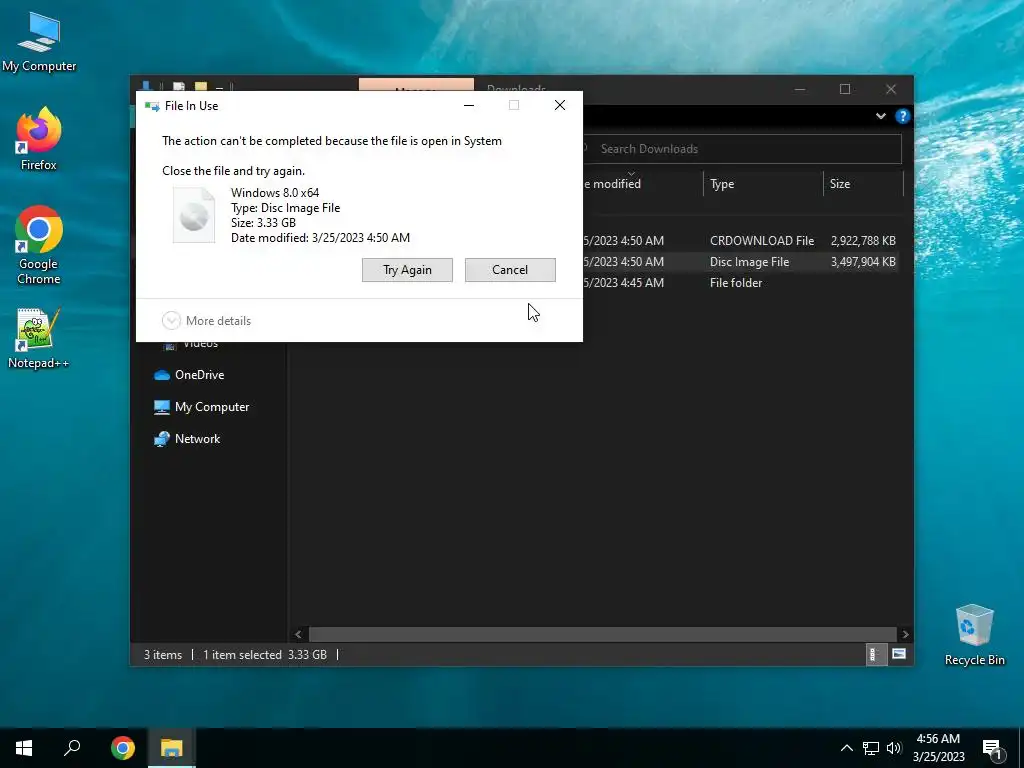
Task: Close the File In Use dialog
Action: coord(560,105)
